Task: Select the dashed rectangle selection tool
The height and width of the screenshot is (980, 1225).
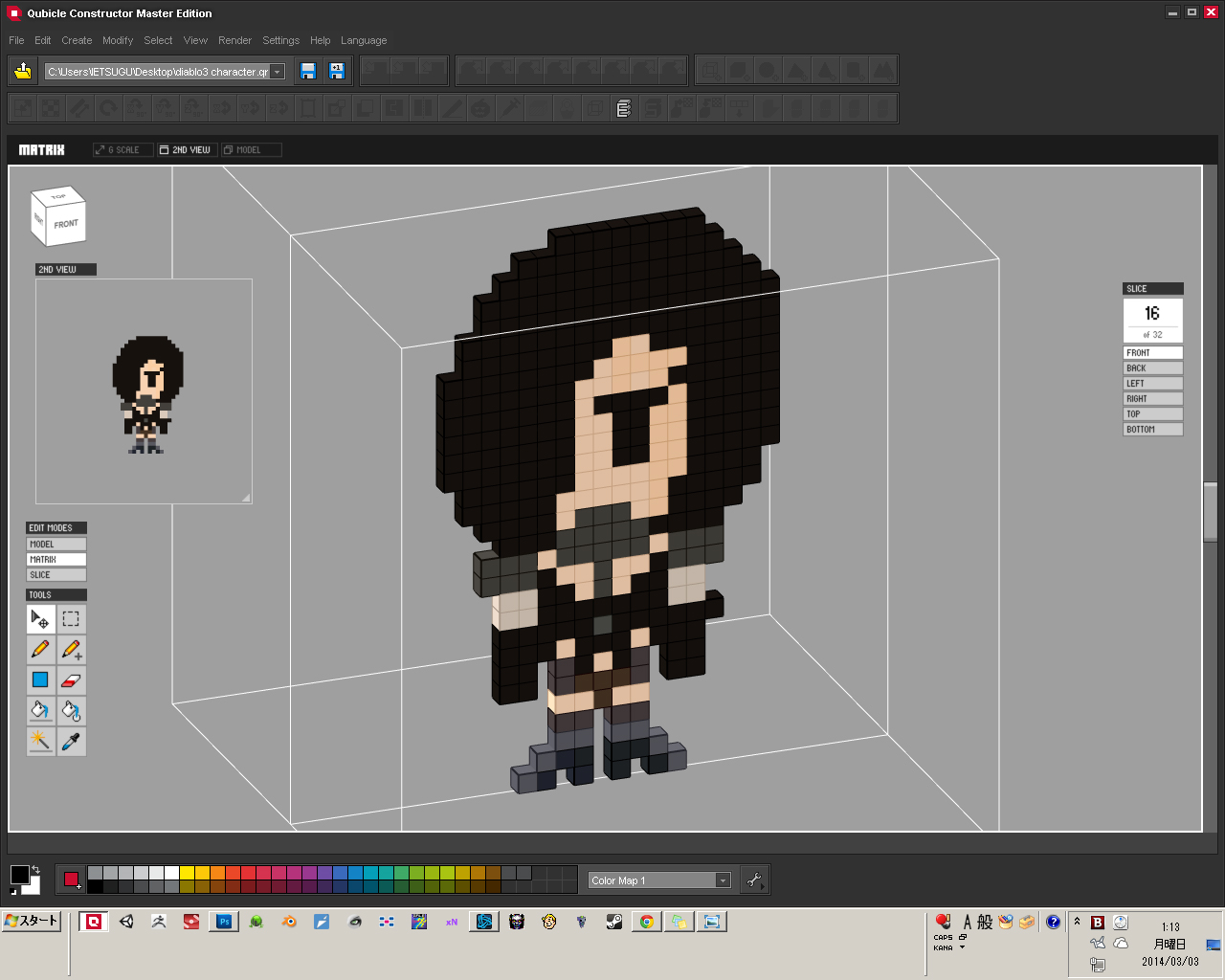Action: [71, 619]
